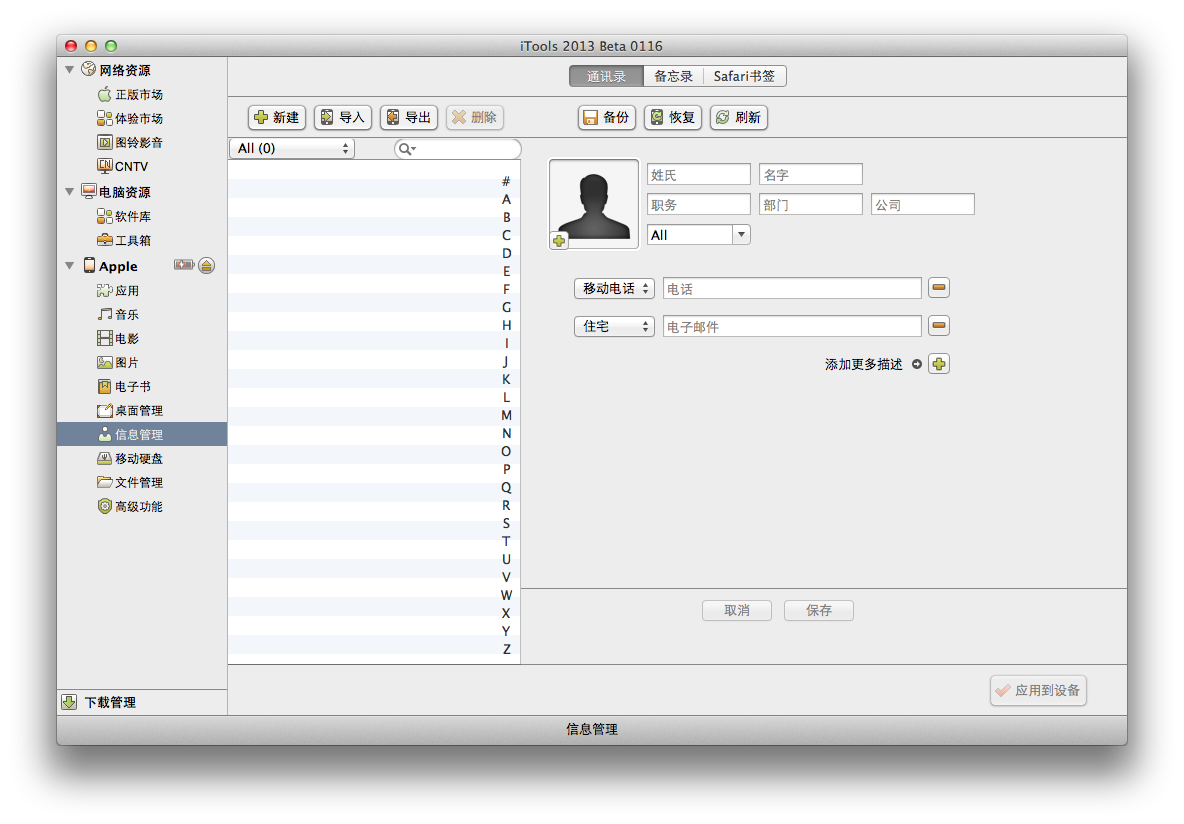
Task: Switch to the 通讯录 tab
Action: [x=606, y=76]
